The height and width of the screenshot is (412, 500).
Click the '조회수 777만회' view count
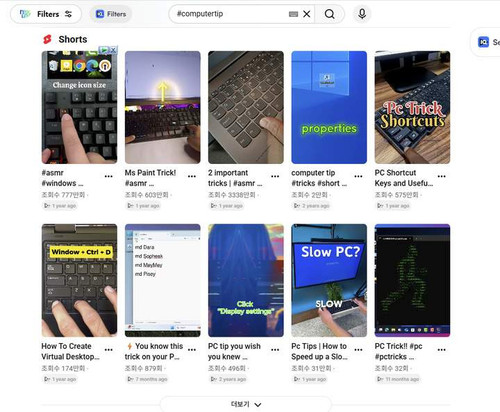pos(63,195)
